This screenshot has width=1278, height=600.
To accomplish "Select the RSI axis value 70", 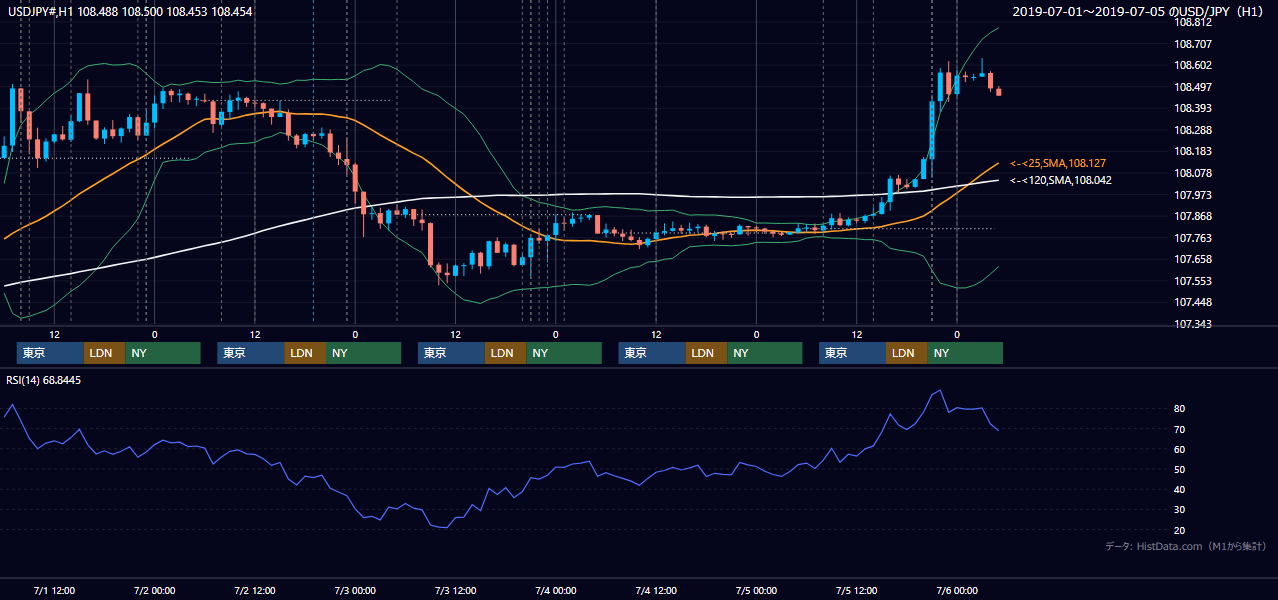I will point(1180,429).
